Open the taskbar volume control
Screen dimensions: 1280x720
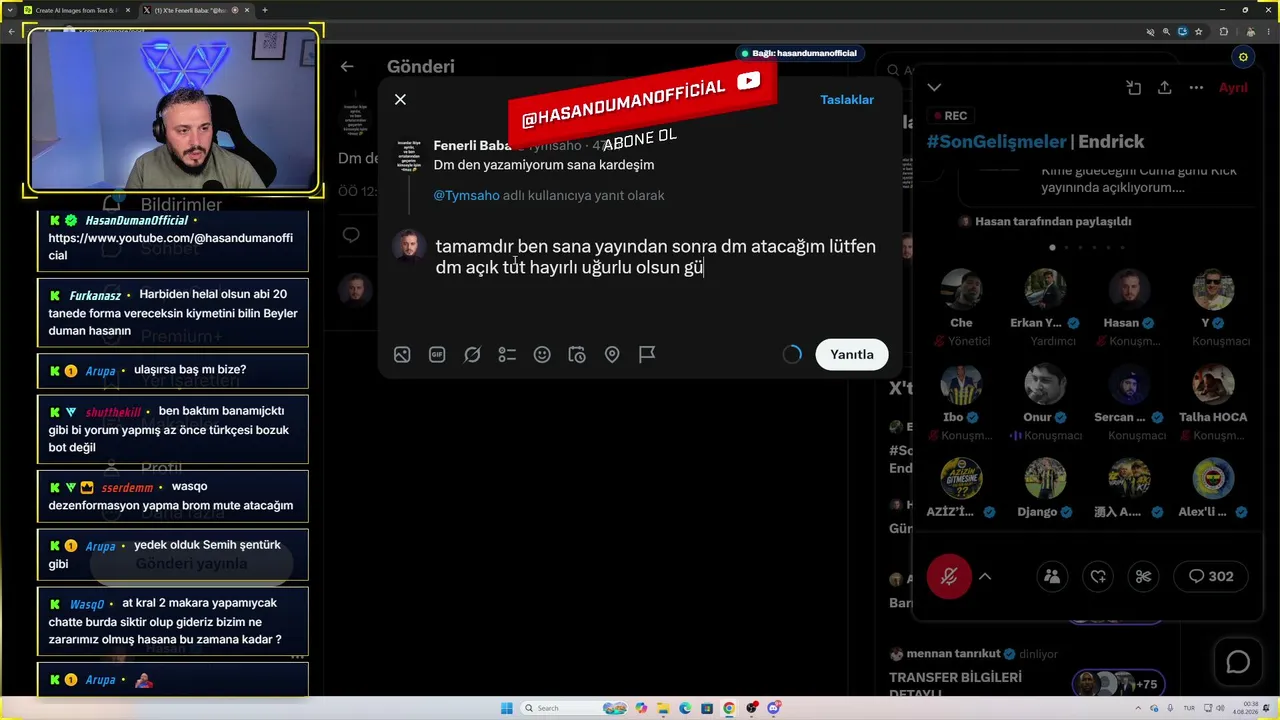[x=1222, y=708]
